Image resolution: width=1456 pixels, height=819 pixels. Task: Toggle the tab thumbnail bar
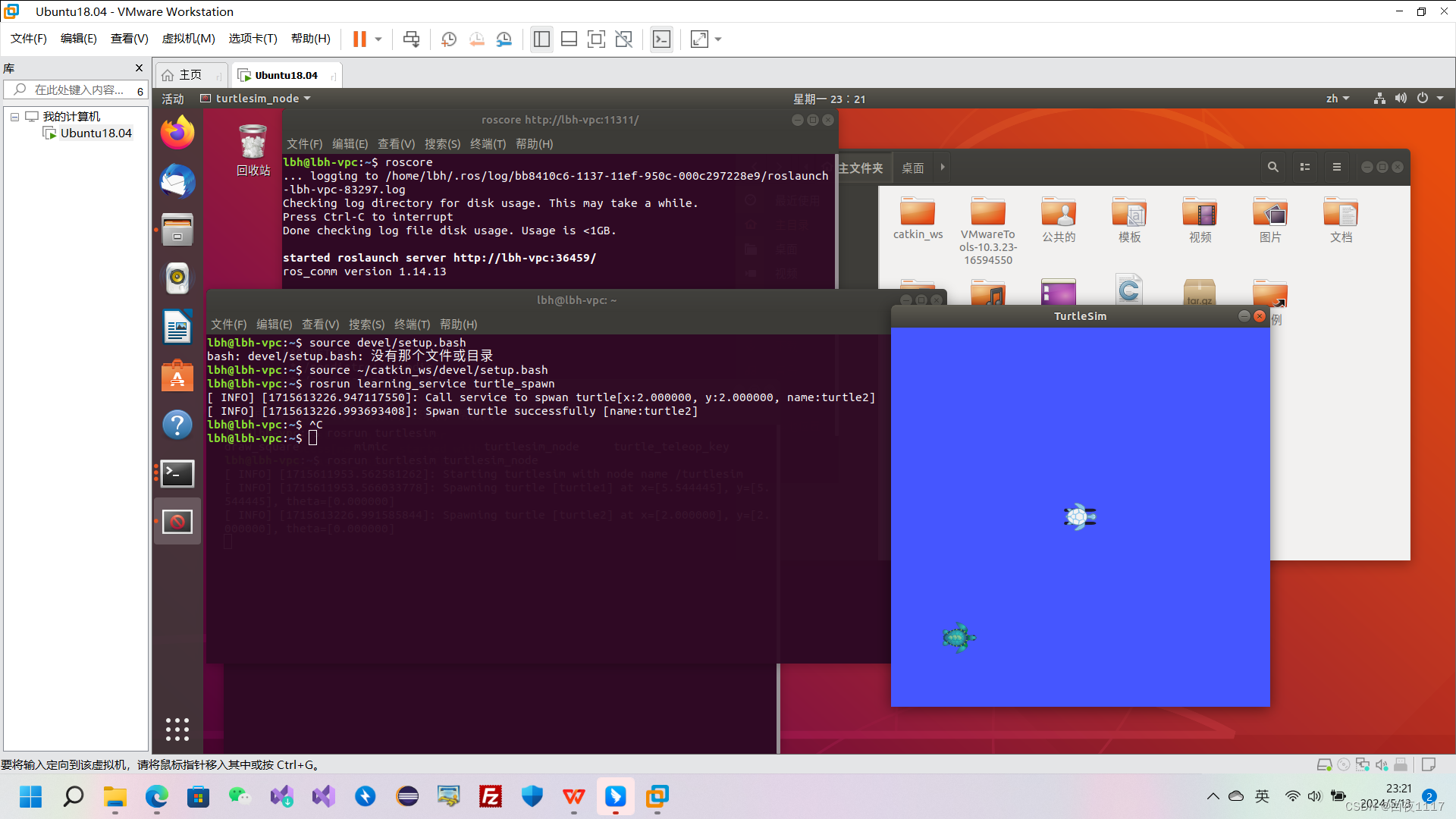[569, 39]
